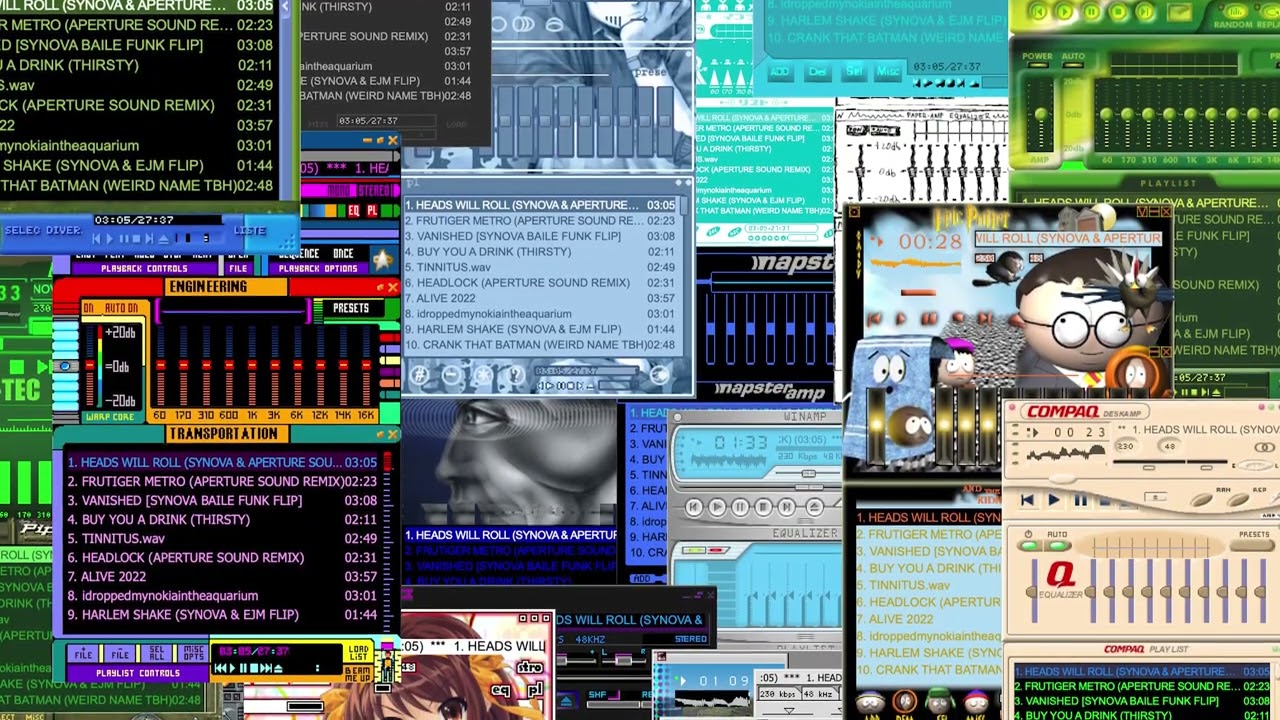This screenshot has width=1280, height=720.
Task: Select '9. HARLEM SHAKE' in Transportation playlist
Action: [x=222, y=614]
